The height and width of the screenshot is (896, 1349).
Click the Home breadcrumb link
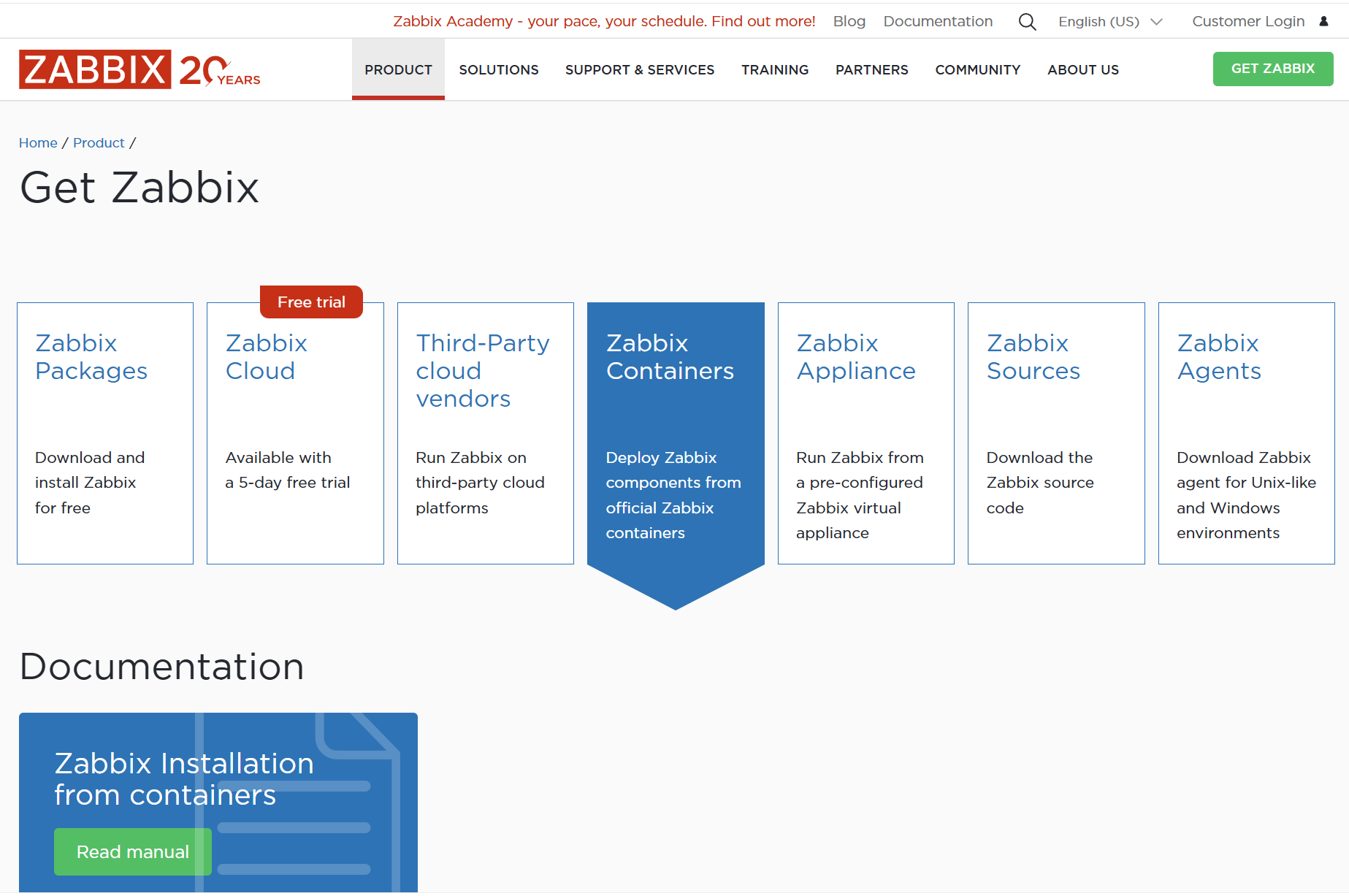click(38, 143)
